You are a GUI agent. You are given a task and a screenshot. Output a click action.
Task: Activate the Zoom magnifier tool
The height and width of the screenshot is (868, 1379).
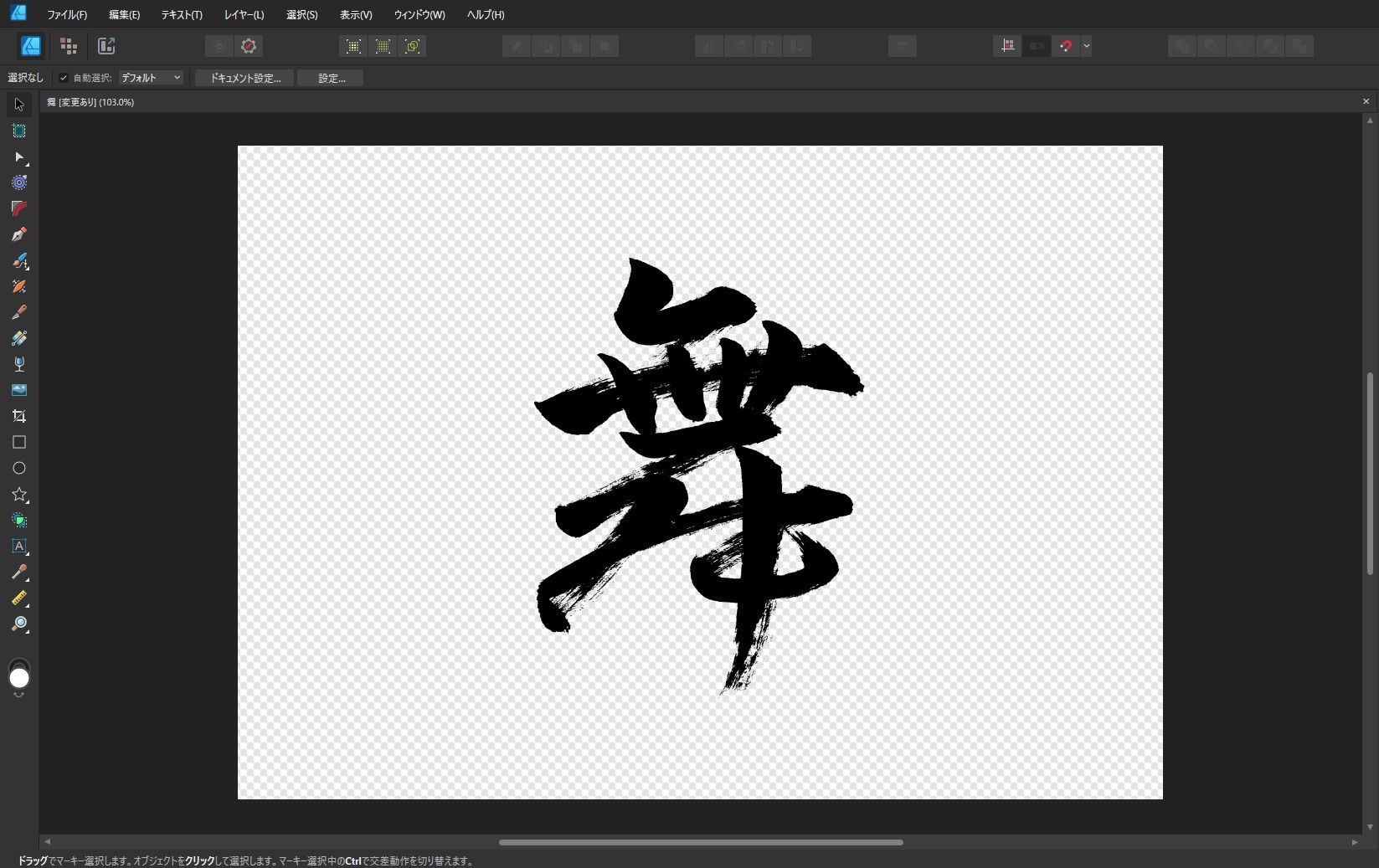18,624
